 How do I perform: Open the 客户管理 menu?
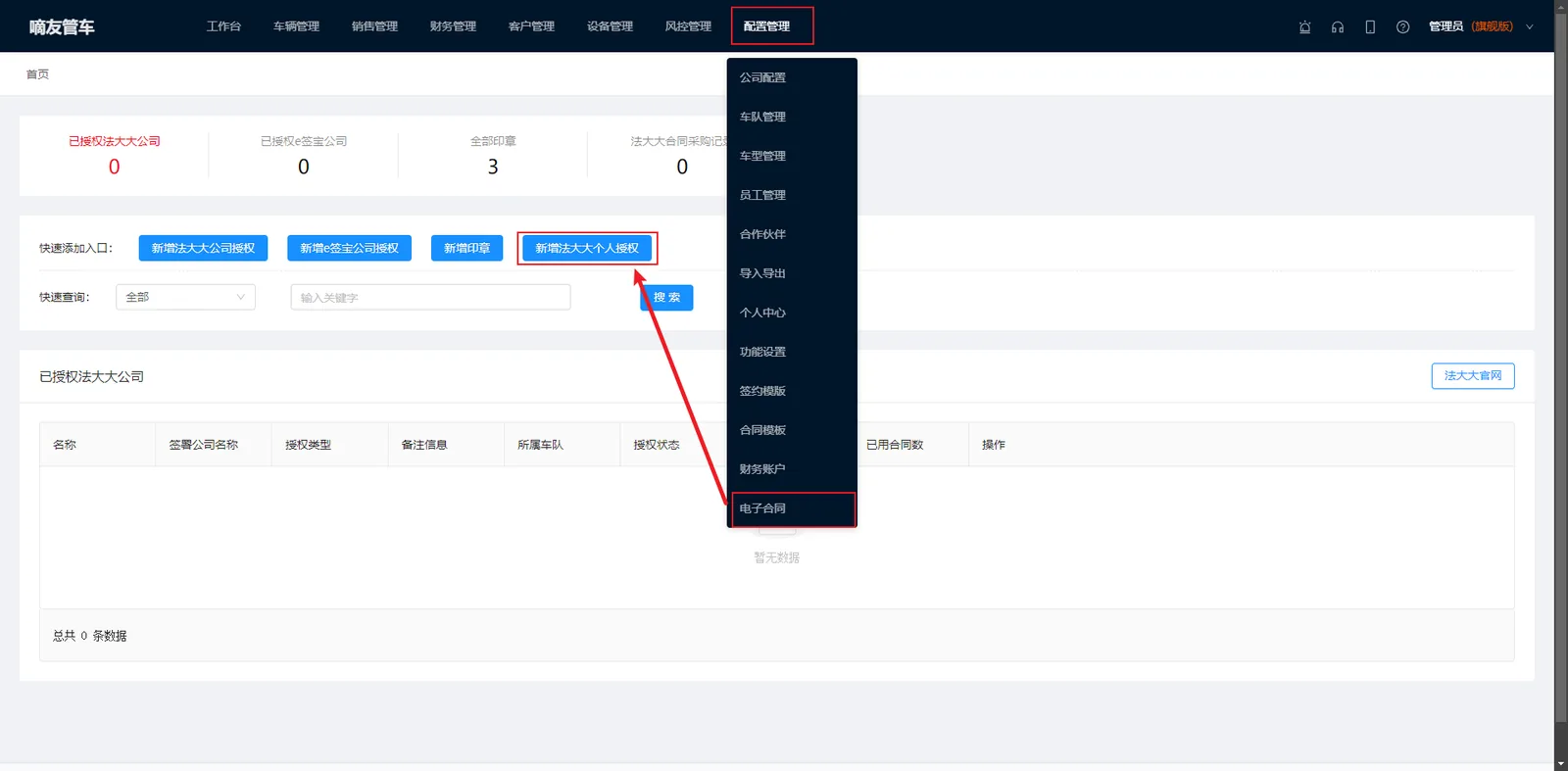pos(531,26)
